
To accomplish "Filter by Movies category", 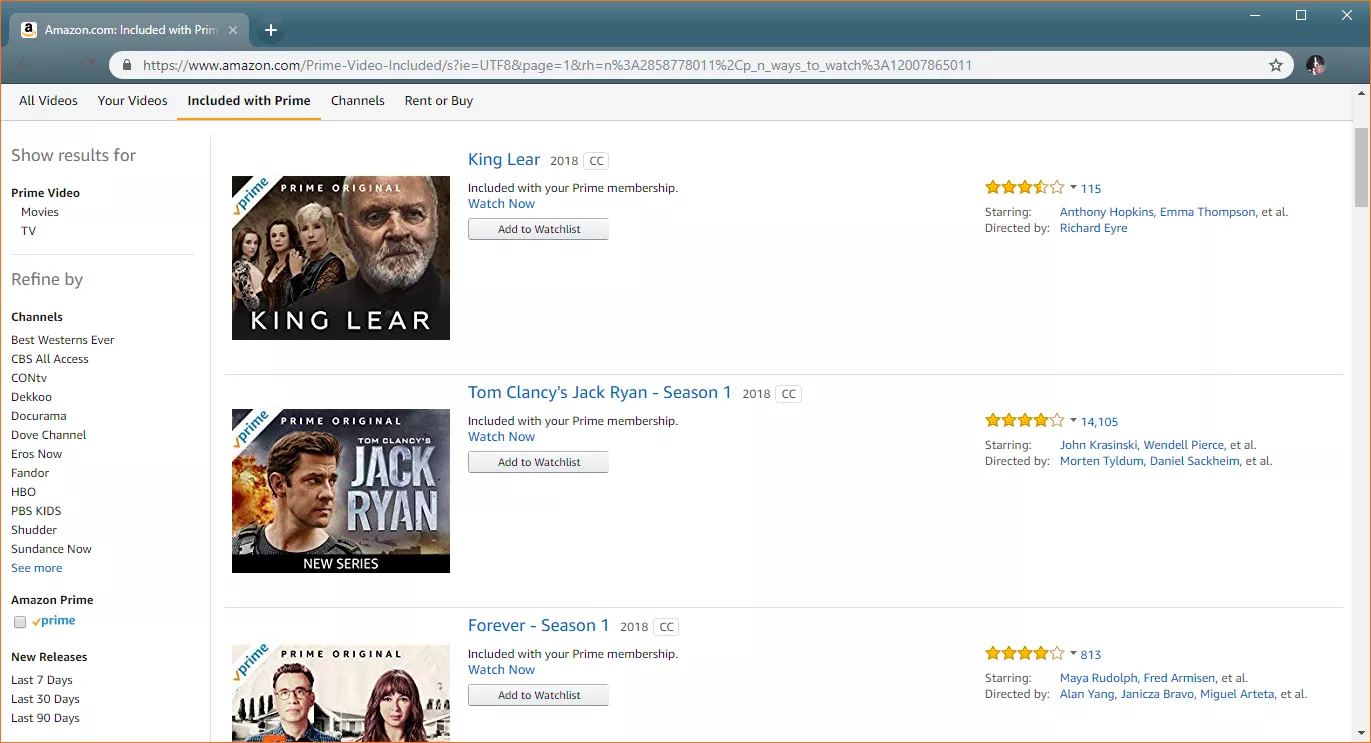I will (x=40, y=212).
